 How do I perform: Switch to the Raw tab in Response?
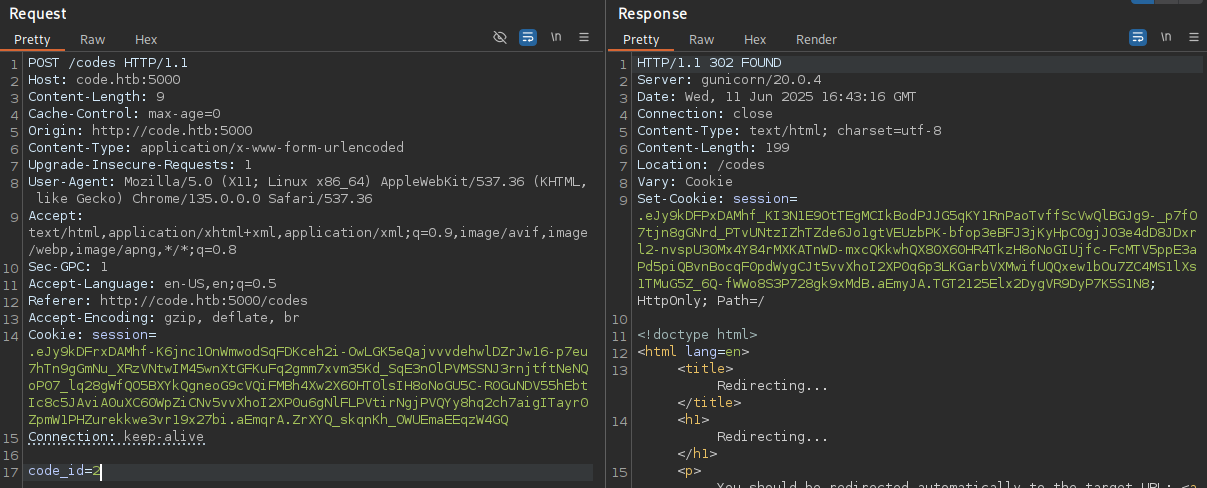click(702, 40)
